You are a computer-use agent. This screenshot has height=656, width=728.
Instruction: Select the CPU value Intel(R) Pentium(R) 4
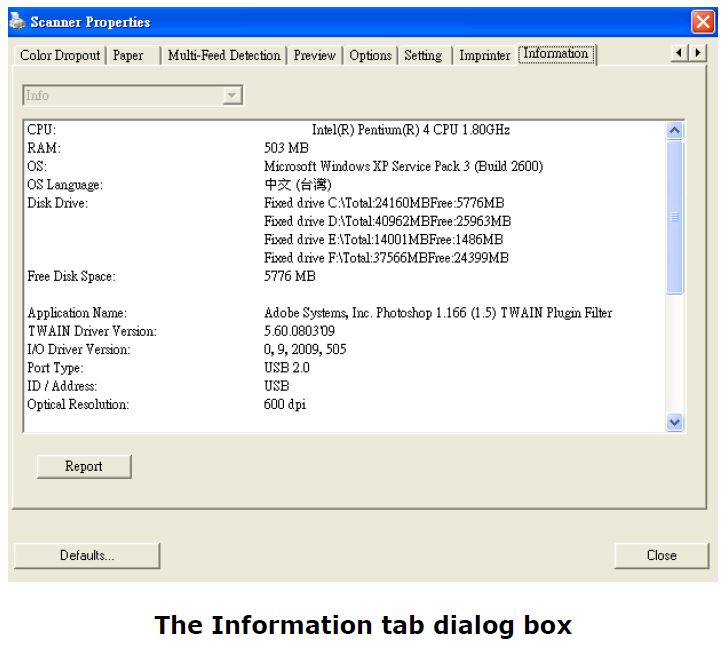411,130
